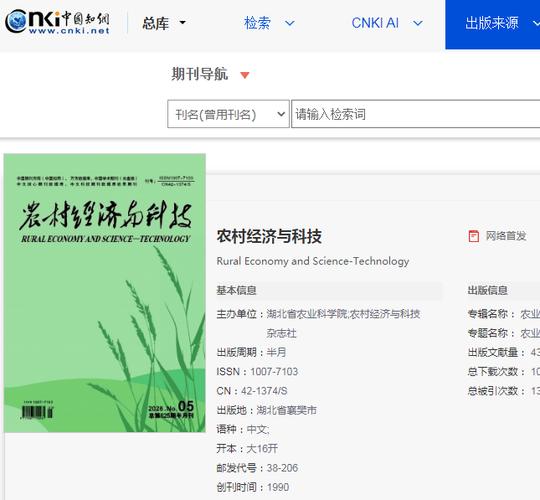The height and width of the screenshot is (500, 540).
Task: Click the CN 42-1374/S value
Action: tap(264, 391)
